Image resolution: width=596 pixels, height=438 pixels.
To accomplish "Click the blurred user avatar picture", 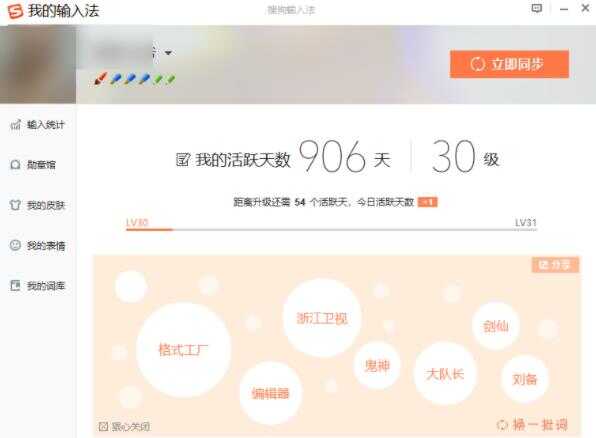I will (x=38, y=64).
